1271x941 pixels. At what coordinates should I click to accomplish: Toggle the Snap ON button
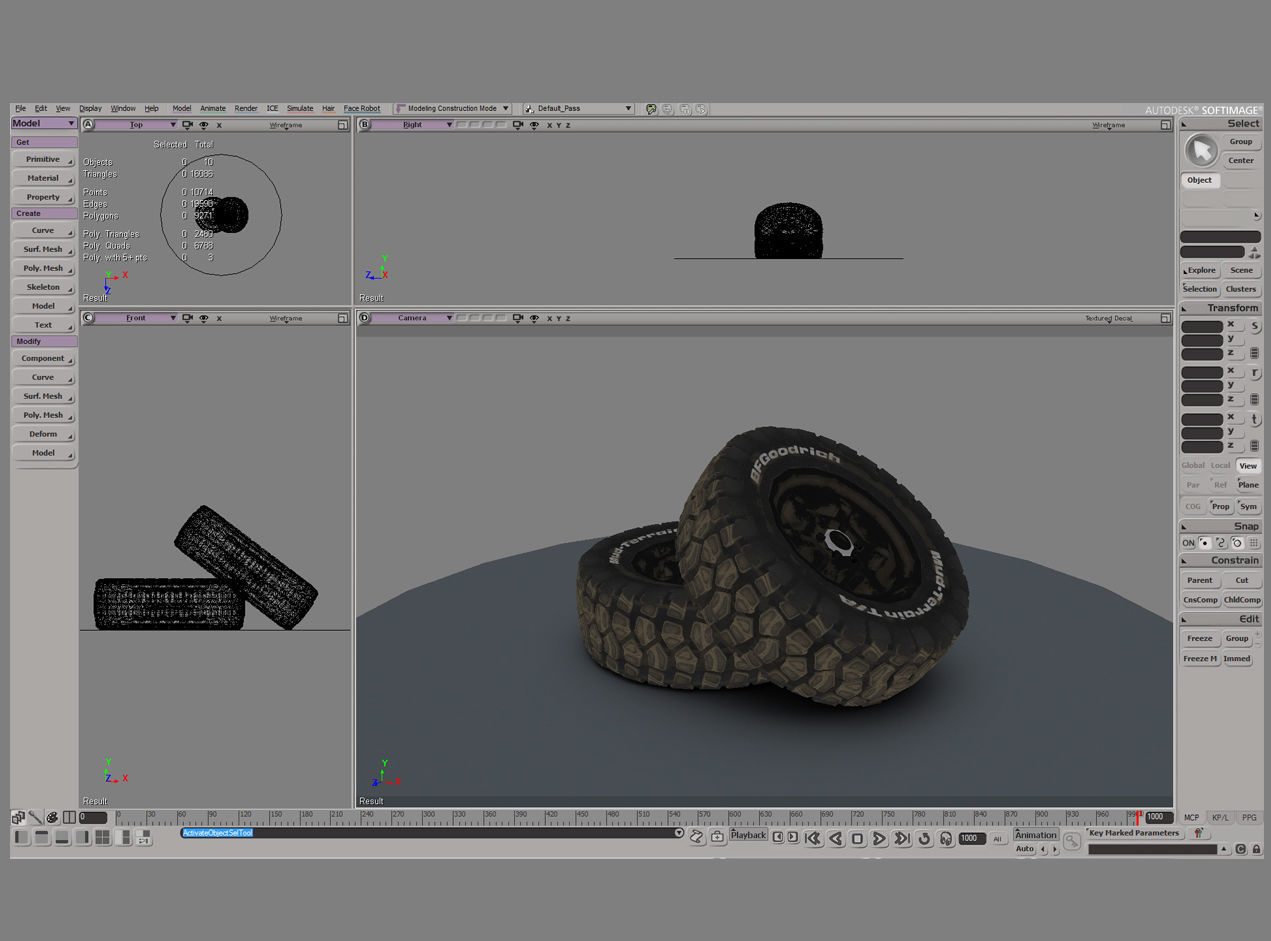(x=1188, y=543)
